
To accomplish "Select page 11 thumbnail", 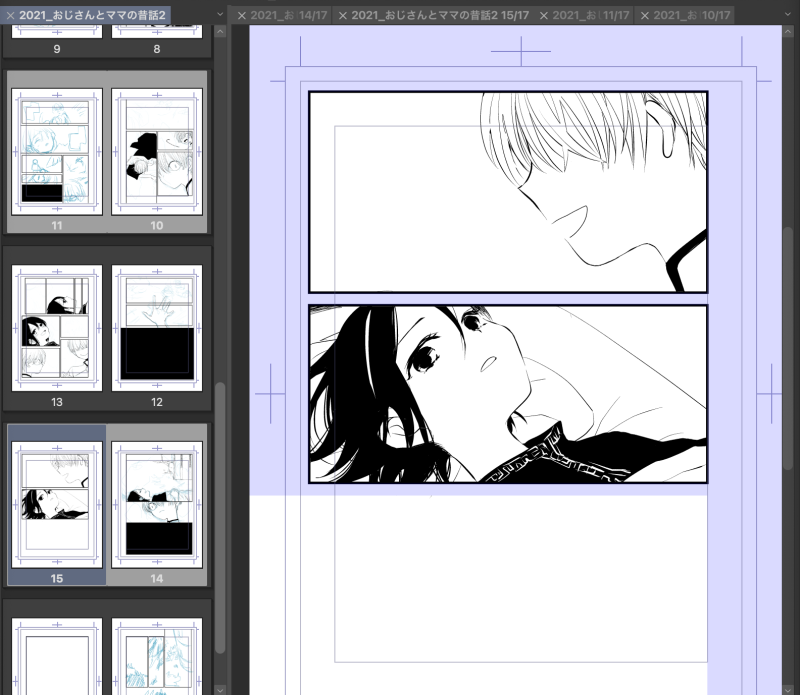I will [57, 152].
